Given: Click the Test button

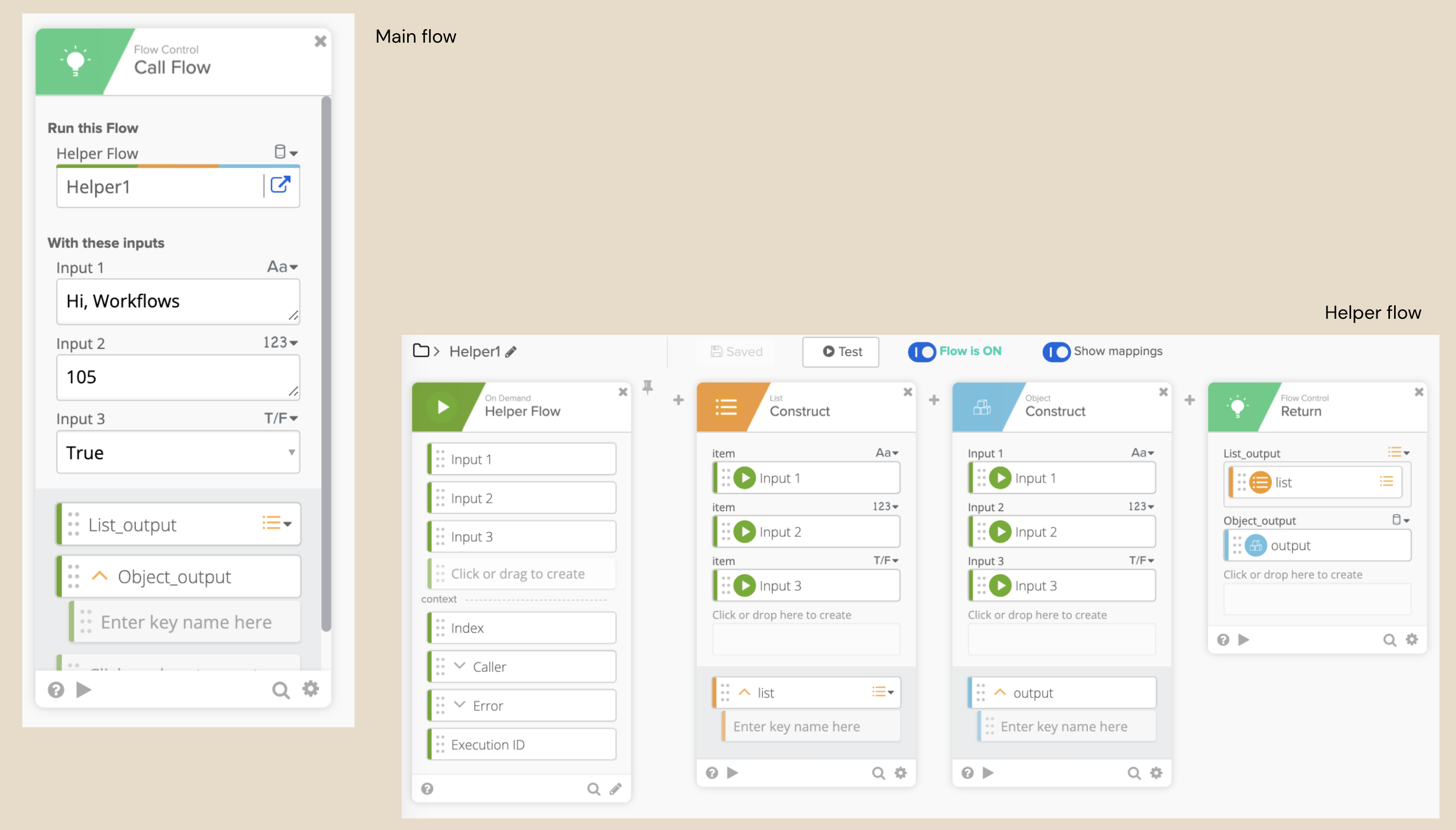Looking at the screenshot, I should click(x=840, y=352).
